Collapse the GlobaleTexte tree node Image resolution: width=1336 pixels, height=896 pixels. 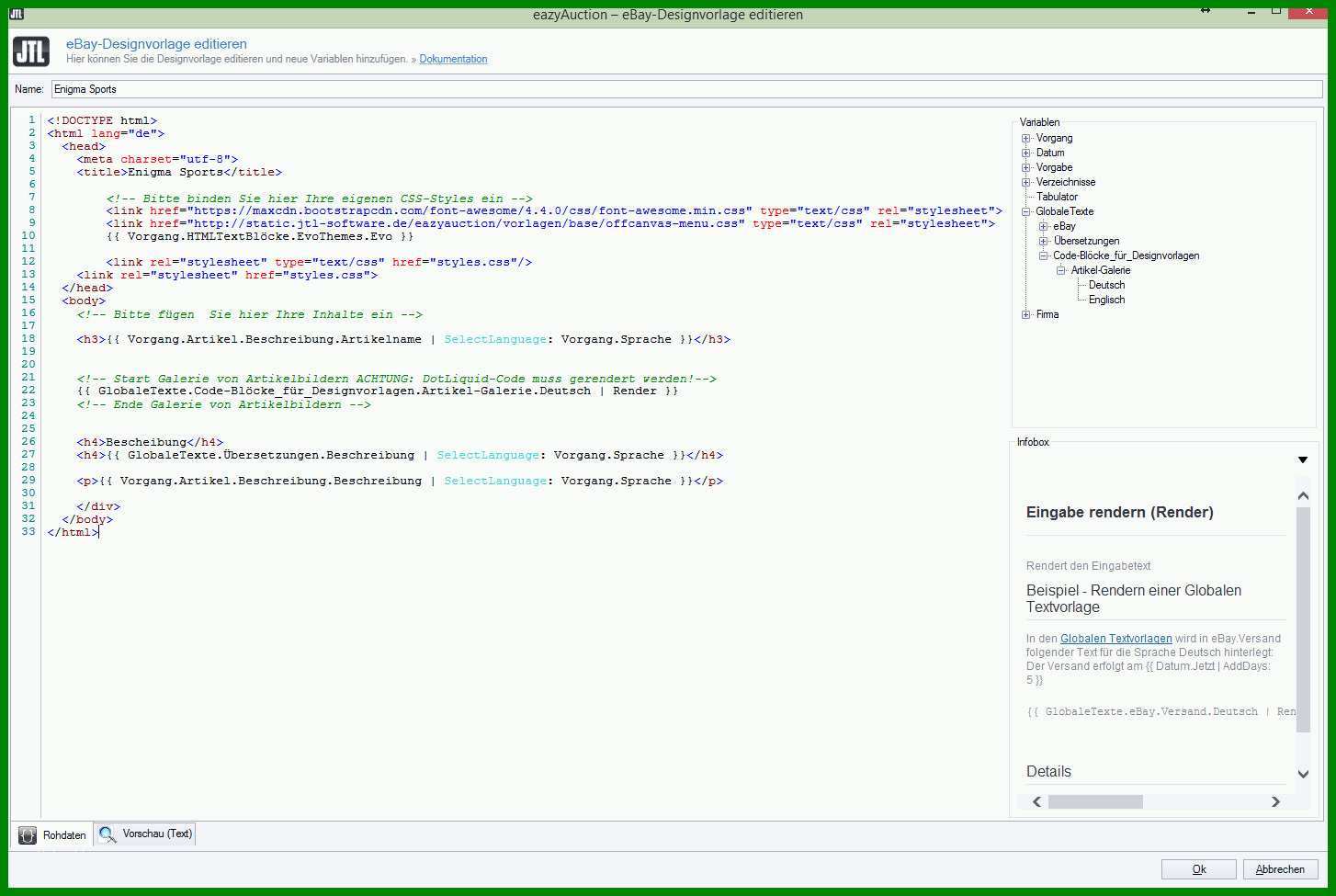pos(1026,211)
